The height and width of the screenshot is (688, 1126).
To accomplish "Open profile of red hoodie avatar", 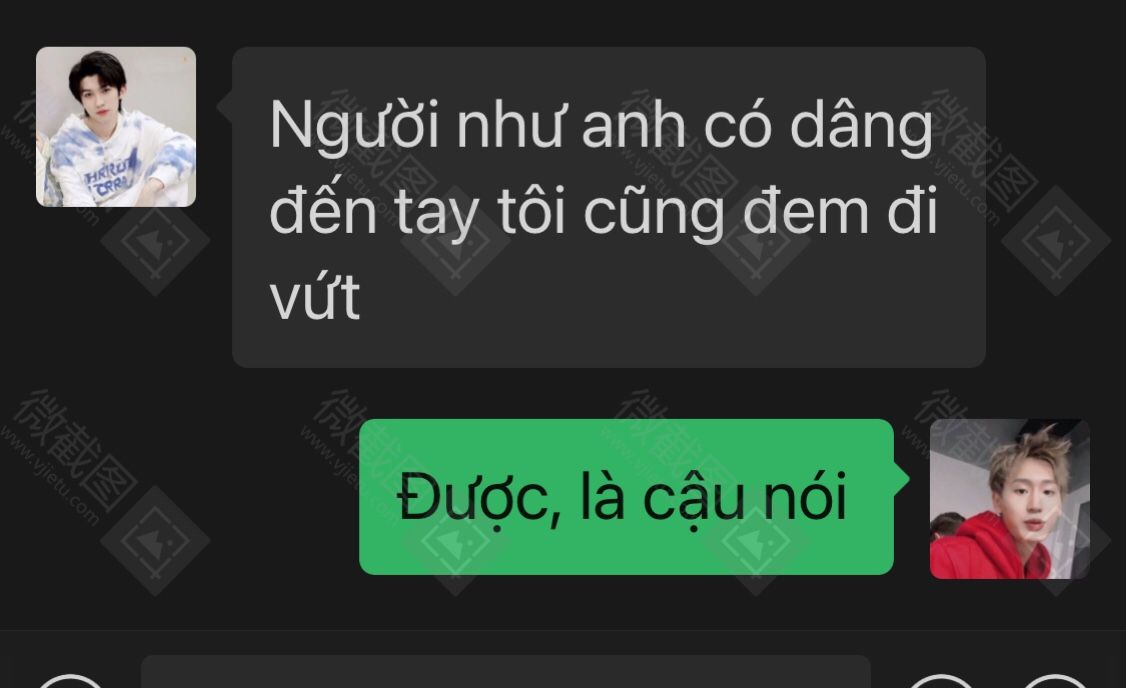I will click(x=1010, y=499).
